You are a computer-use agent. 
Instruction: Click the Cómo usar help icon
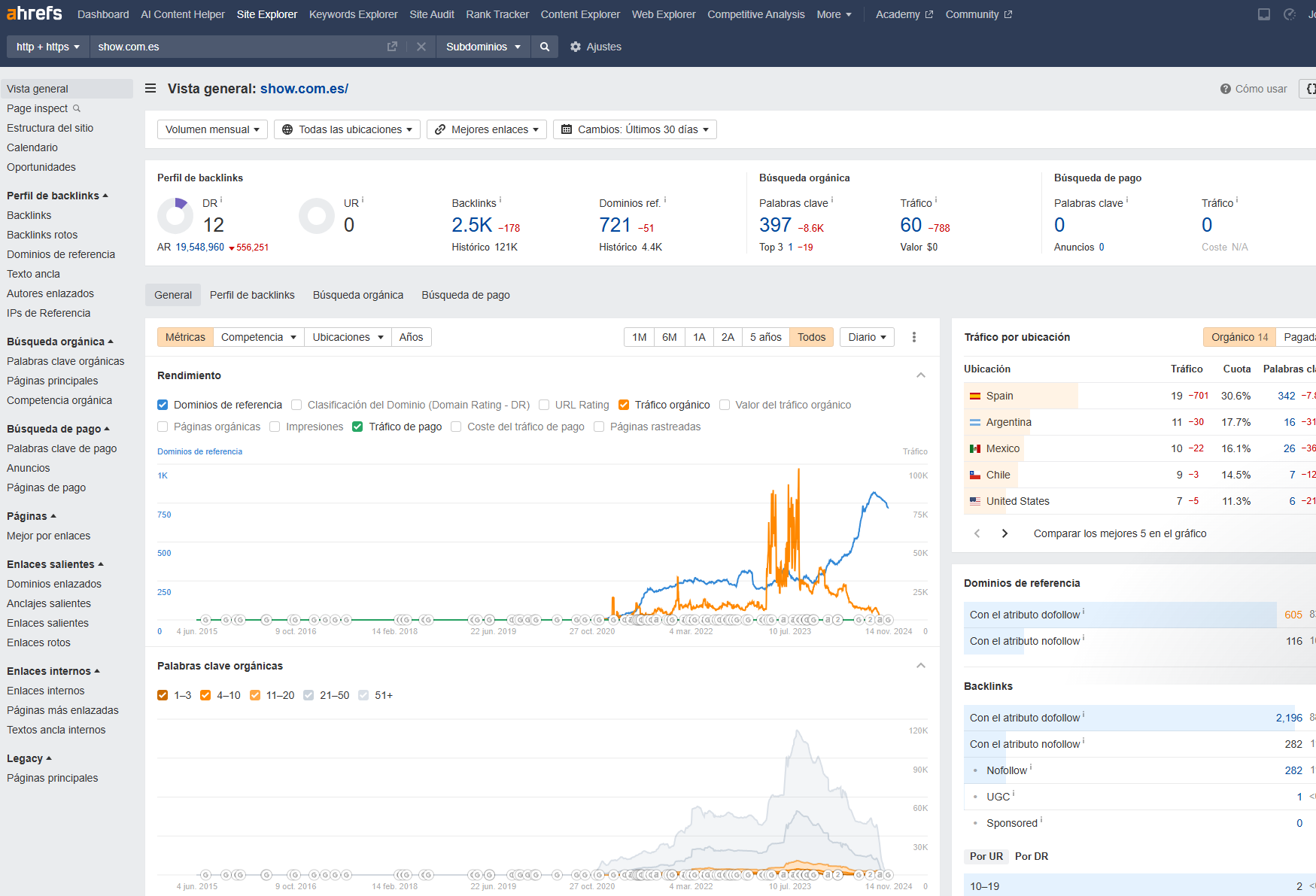1226,89
